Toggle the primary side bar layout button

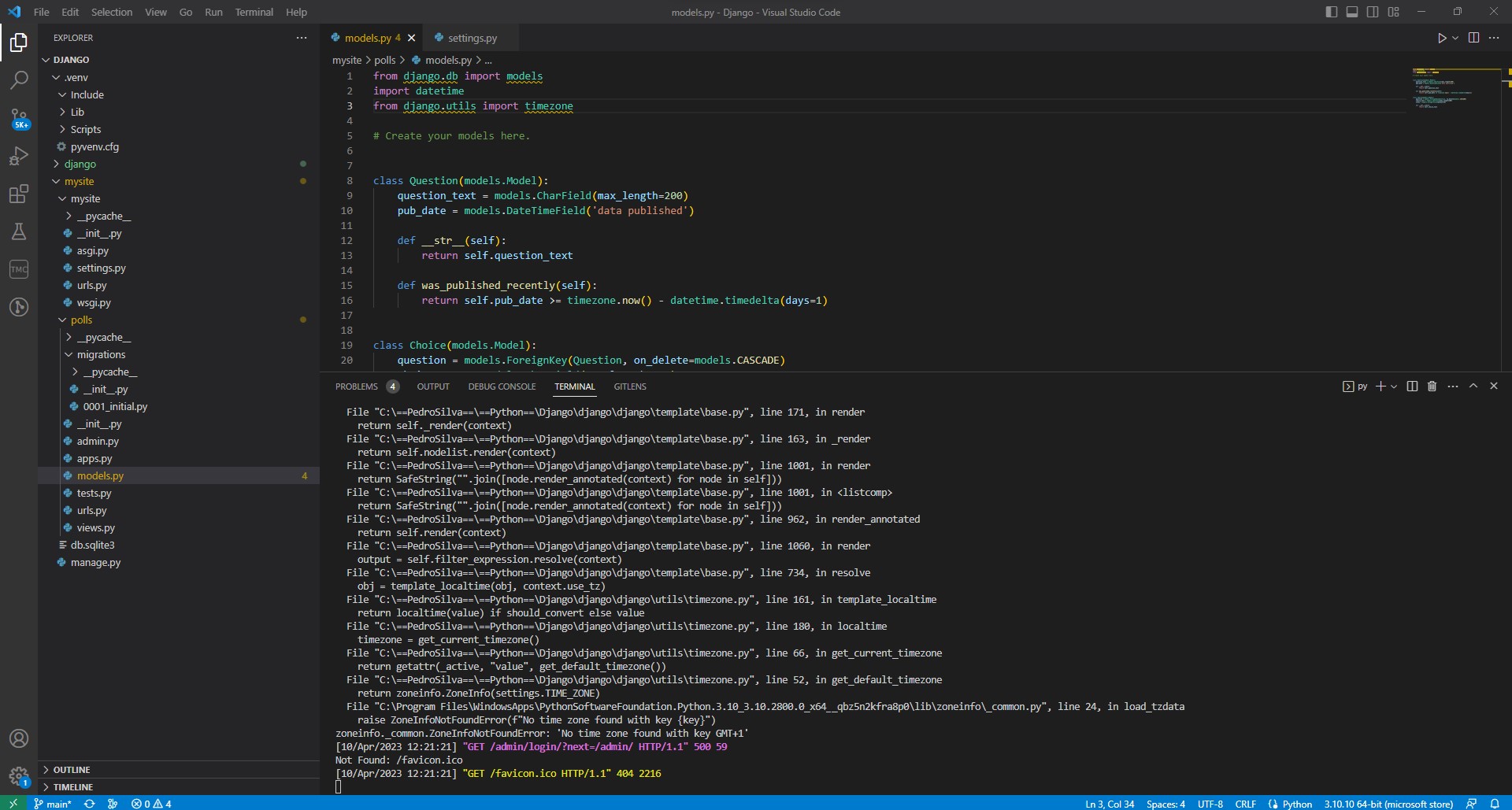pos(1331,12)
